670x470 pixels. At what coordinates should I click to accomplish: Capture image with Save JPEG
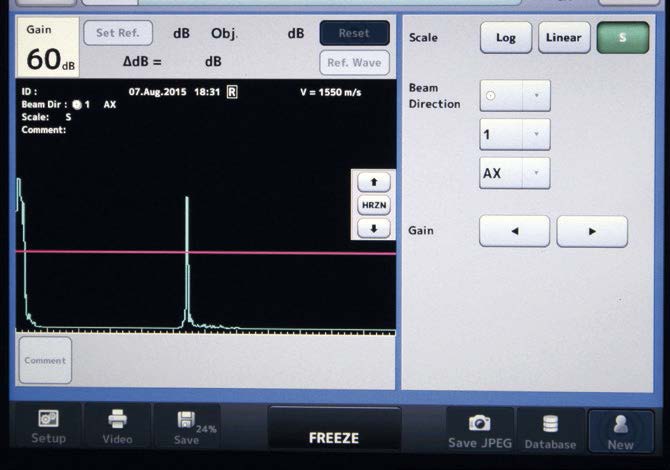point(478,430)
